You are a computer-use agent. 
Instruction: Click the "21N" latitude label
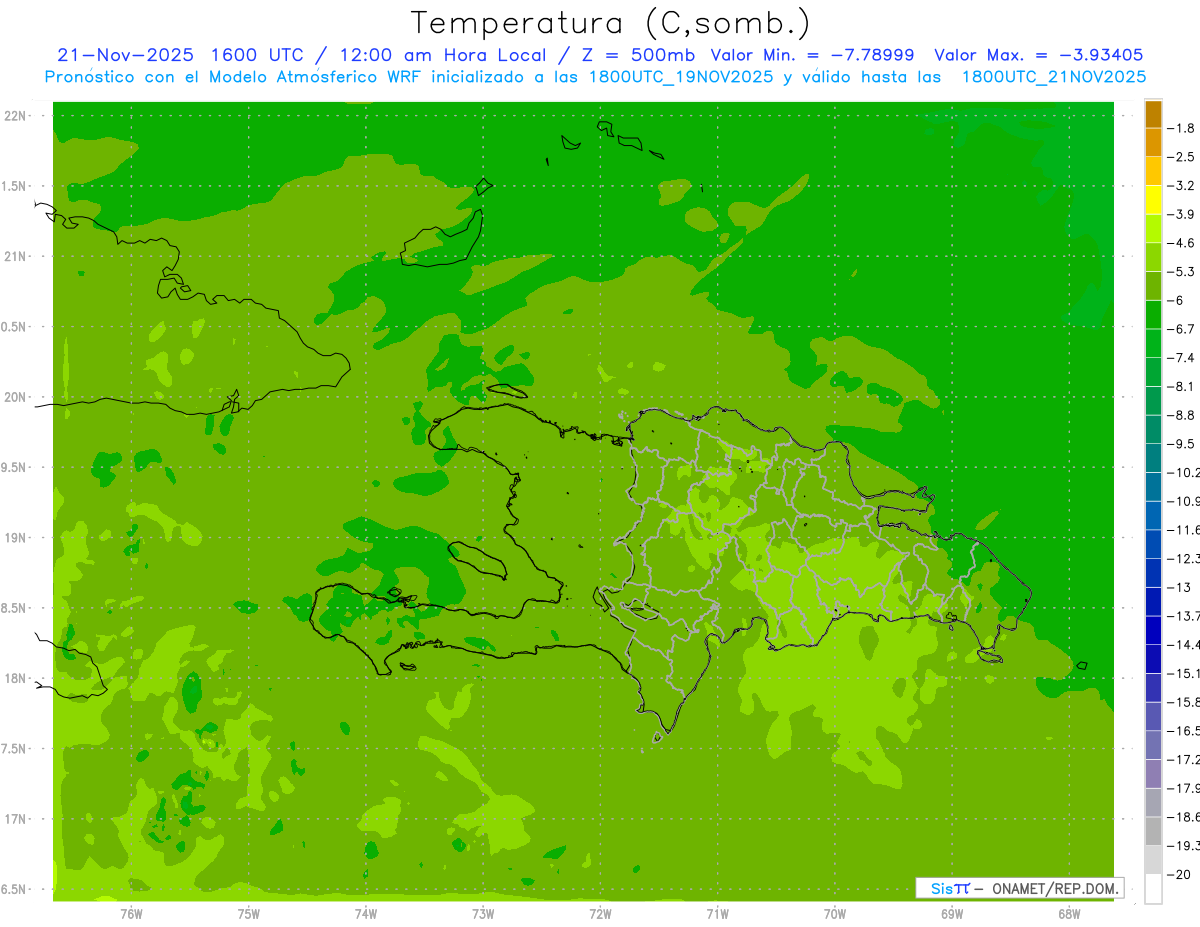point(17,256)
